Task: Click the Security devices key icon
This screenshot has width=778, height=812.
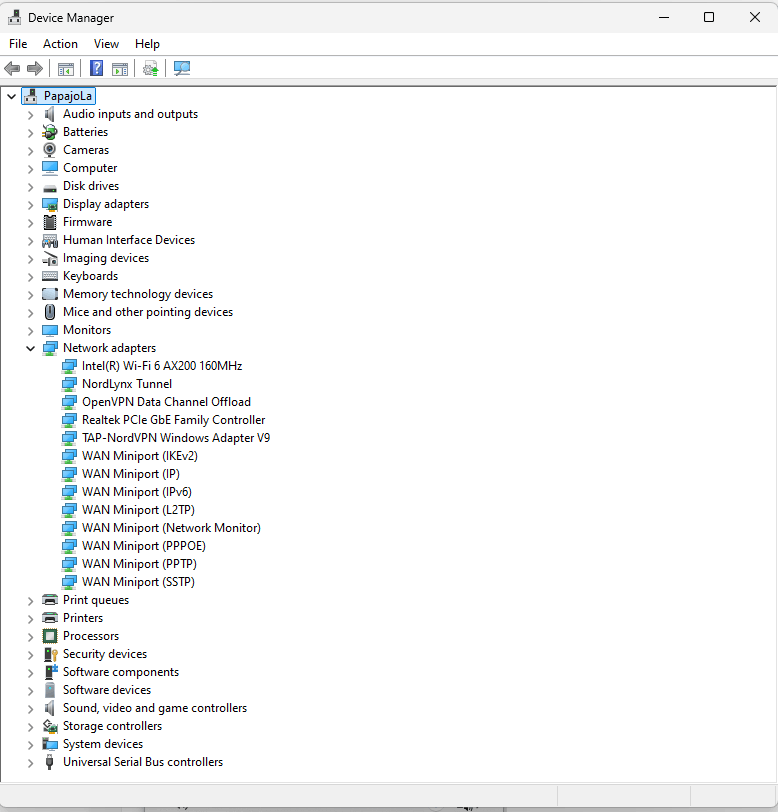Action: pyautogui.click(x=50, y=654)
